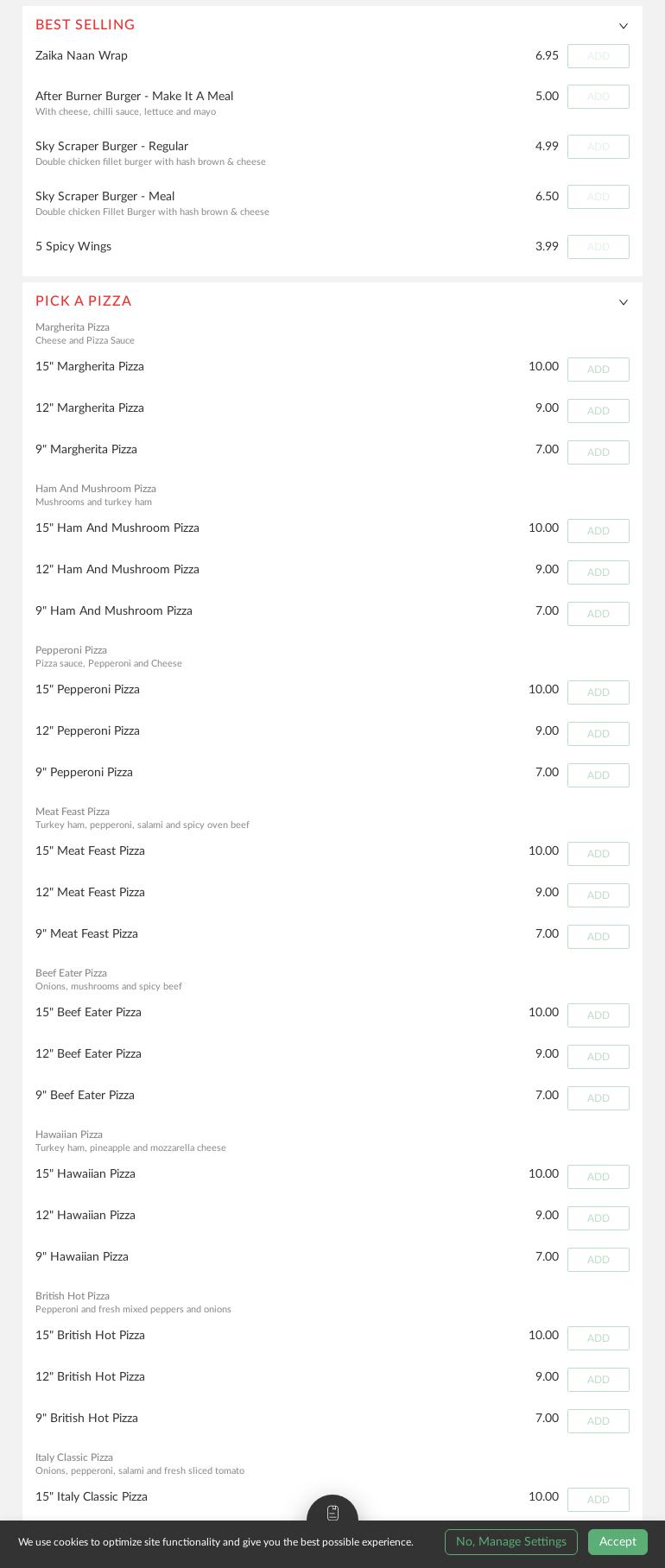The image size is (665, 1568).
Task: Add 5 Spicy Wings
Action: [x=598, y=246]
